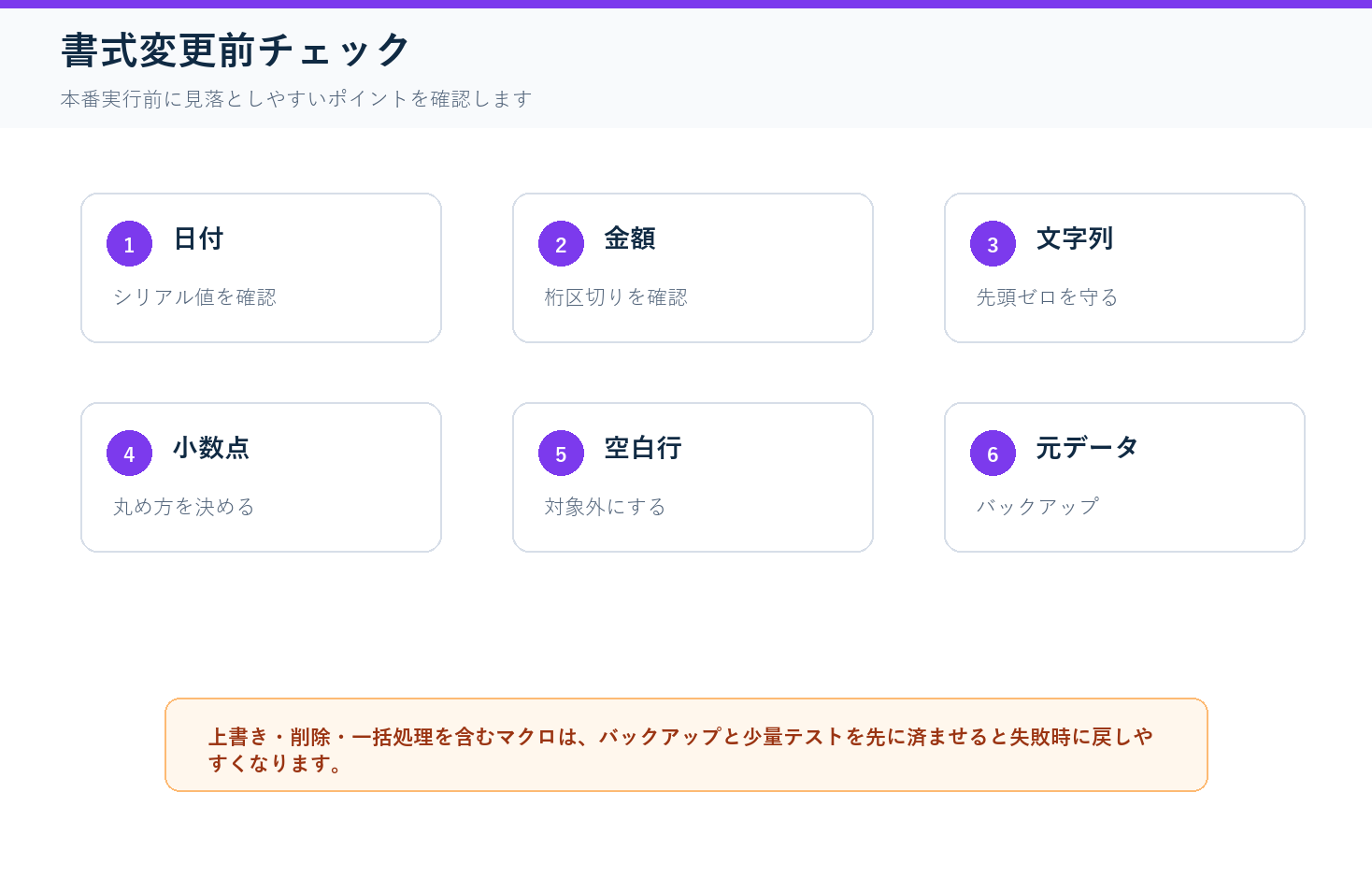The height and width of the screenshot is (879, 1372).
Task: Click the purple number 4 badge
Action: (x=129, y=454)
